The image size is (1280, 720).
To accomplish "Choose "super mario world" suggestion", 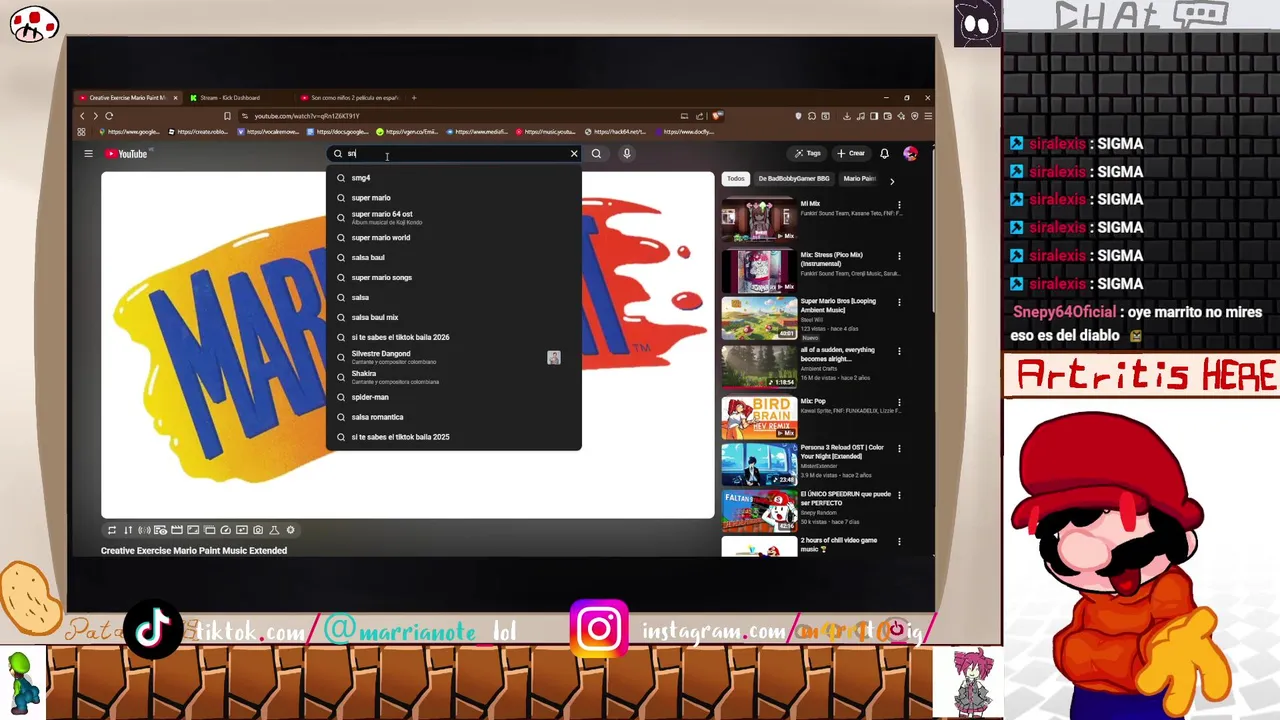I will [453, 238].
